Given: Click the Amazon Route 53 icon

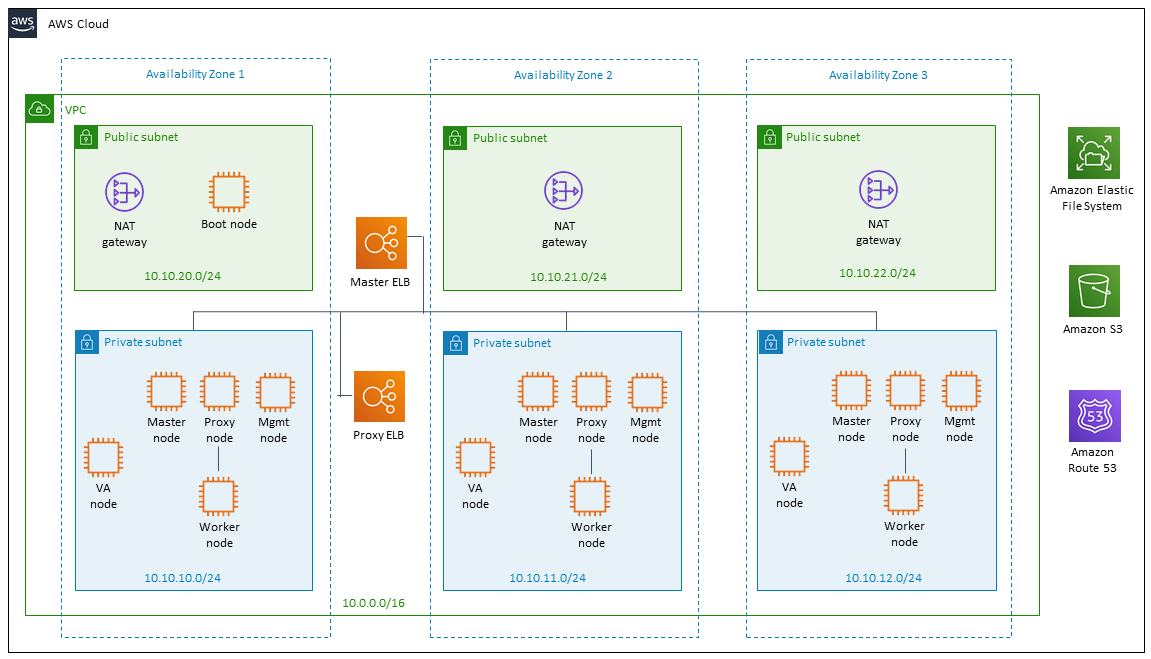Looking at the screenshot, I should click(x=1094, y=415).
